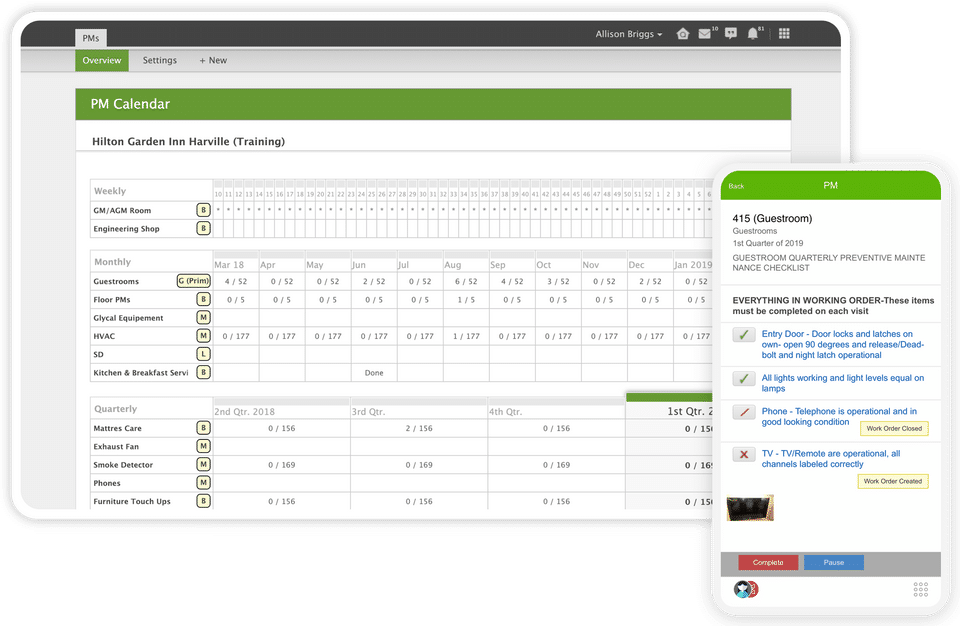Tap the dots grid menu on mobile app
This screenshot has height=626, width=960.
[920, 589]
